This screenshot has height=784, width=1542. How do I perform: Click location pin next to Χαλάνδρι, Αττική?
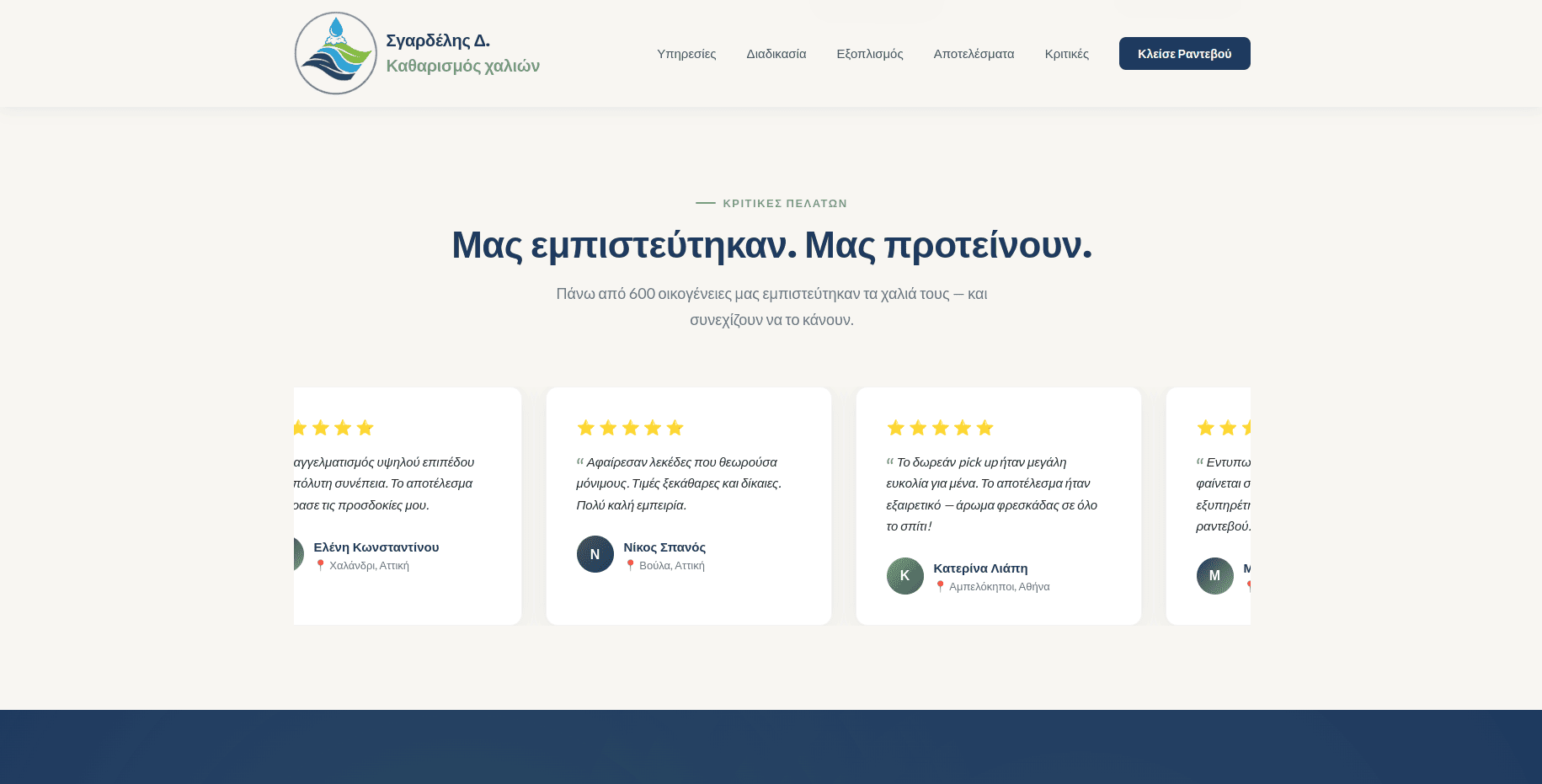point(320,566)
